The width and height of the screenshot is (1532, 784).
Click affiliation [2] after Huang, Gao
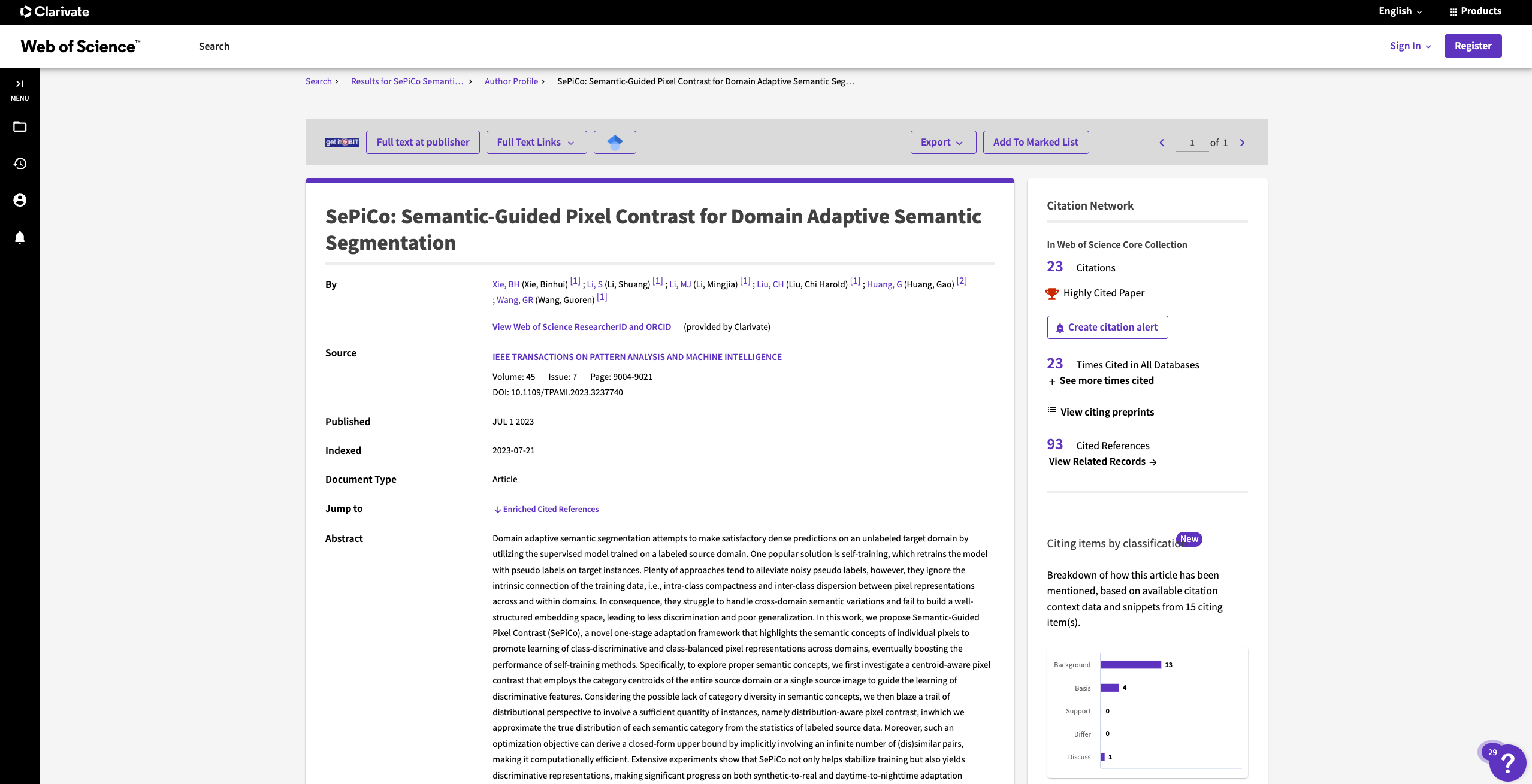pyautogui.click(x=962, y=281)
